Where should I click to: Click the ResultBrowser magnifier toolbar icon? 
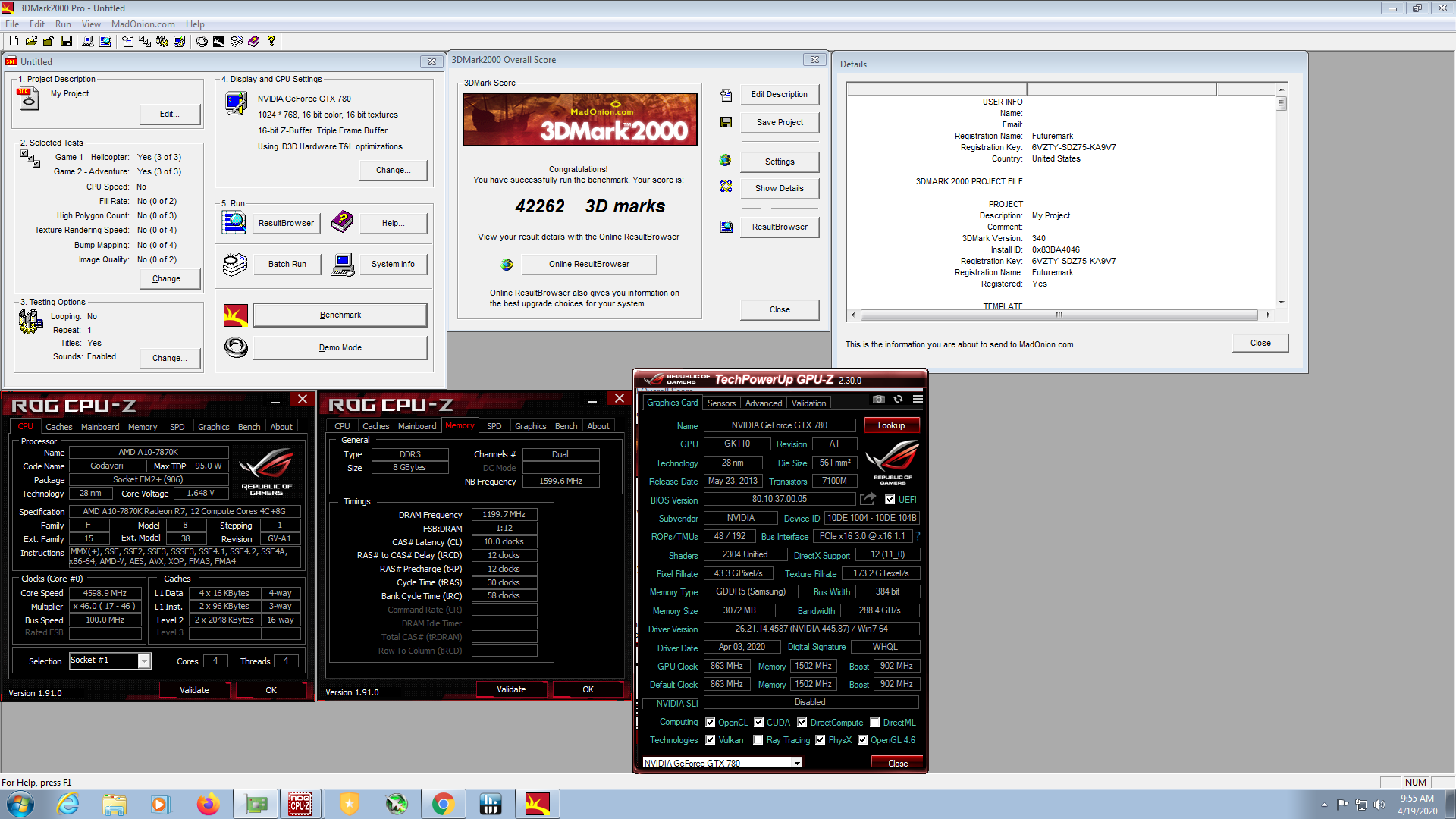click(x=105, y=41)
